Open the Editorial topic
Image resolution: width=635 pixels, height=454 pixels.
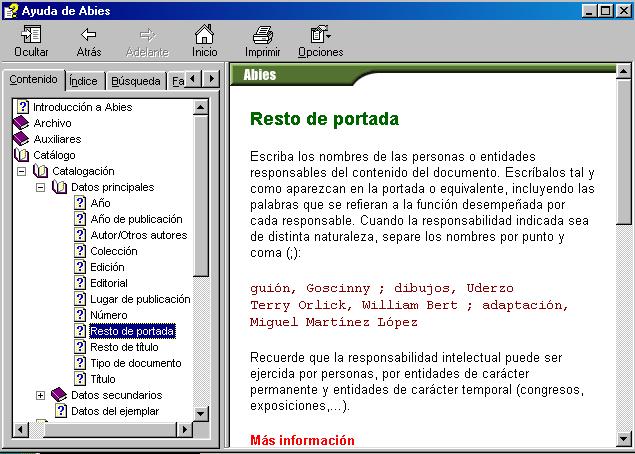[109, 283]
